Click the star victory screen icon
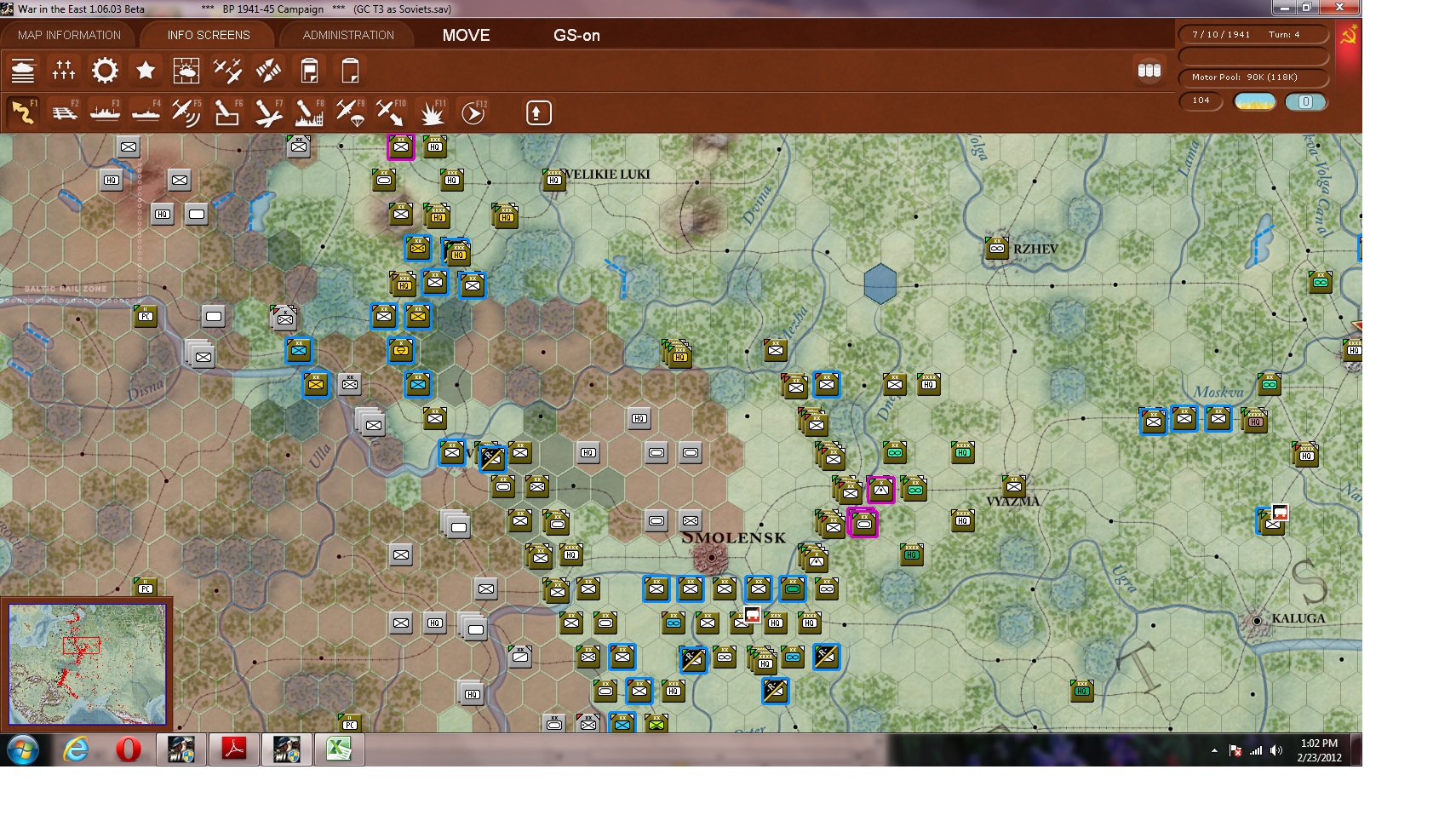Viewport: 1456px width, 821px height. (146, 71)
